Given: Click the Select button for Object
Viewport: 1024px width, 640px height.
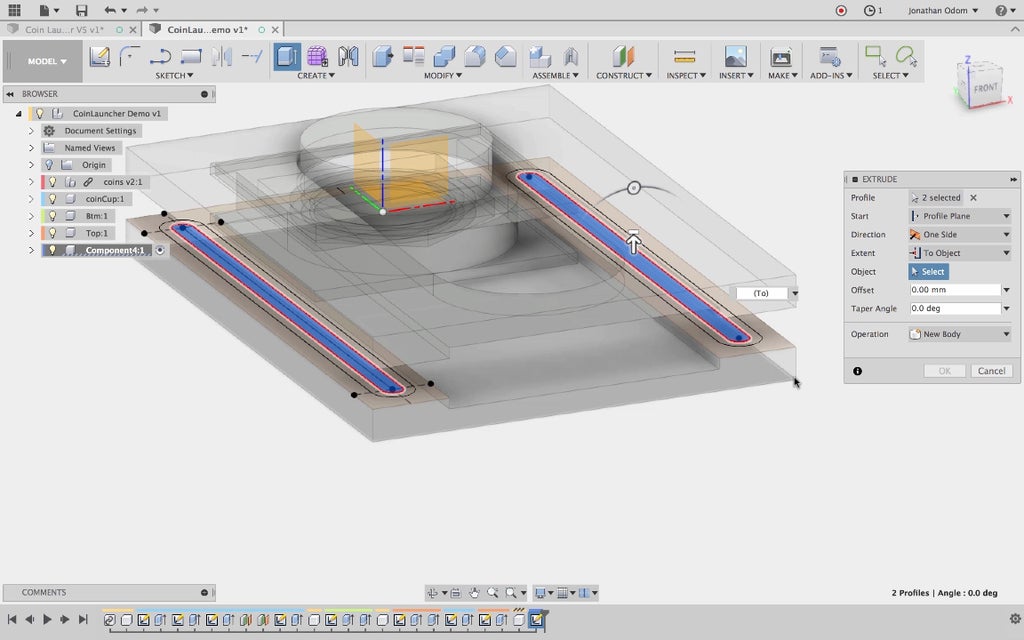Looking at the screenshot, I should point(928,272).
